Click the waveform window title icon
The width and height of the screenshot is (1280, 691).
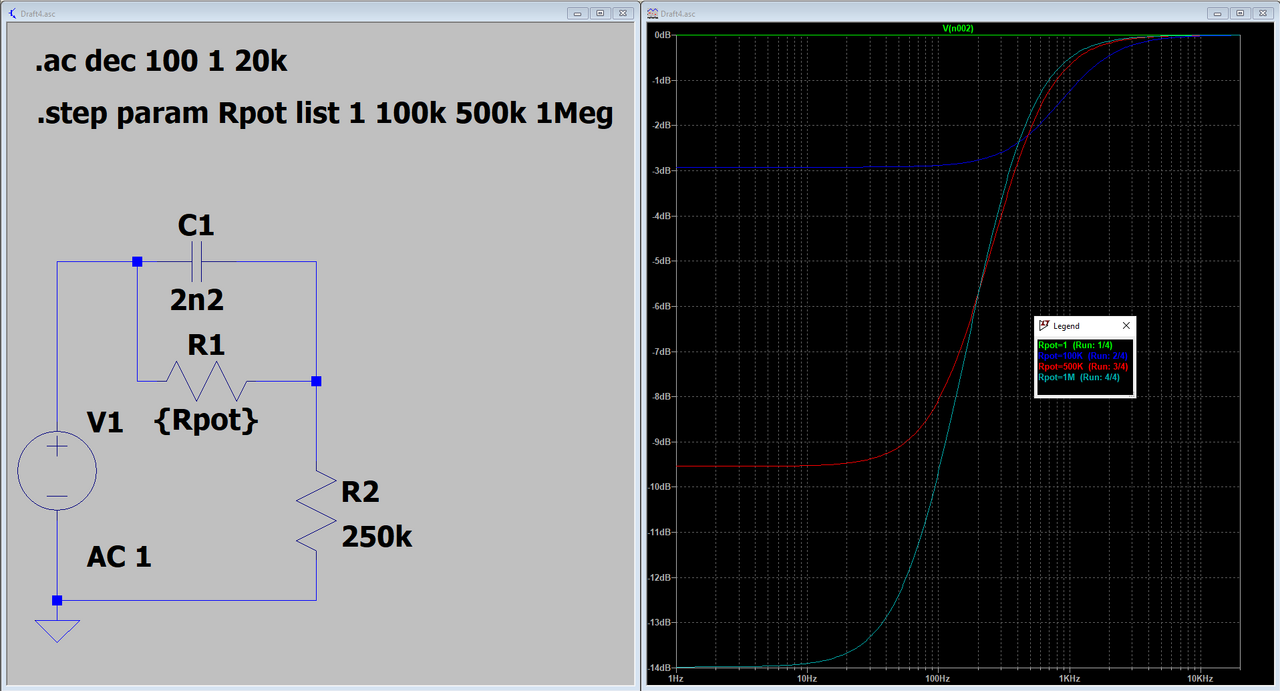coord(653,13)
